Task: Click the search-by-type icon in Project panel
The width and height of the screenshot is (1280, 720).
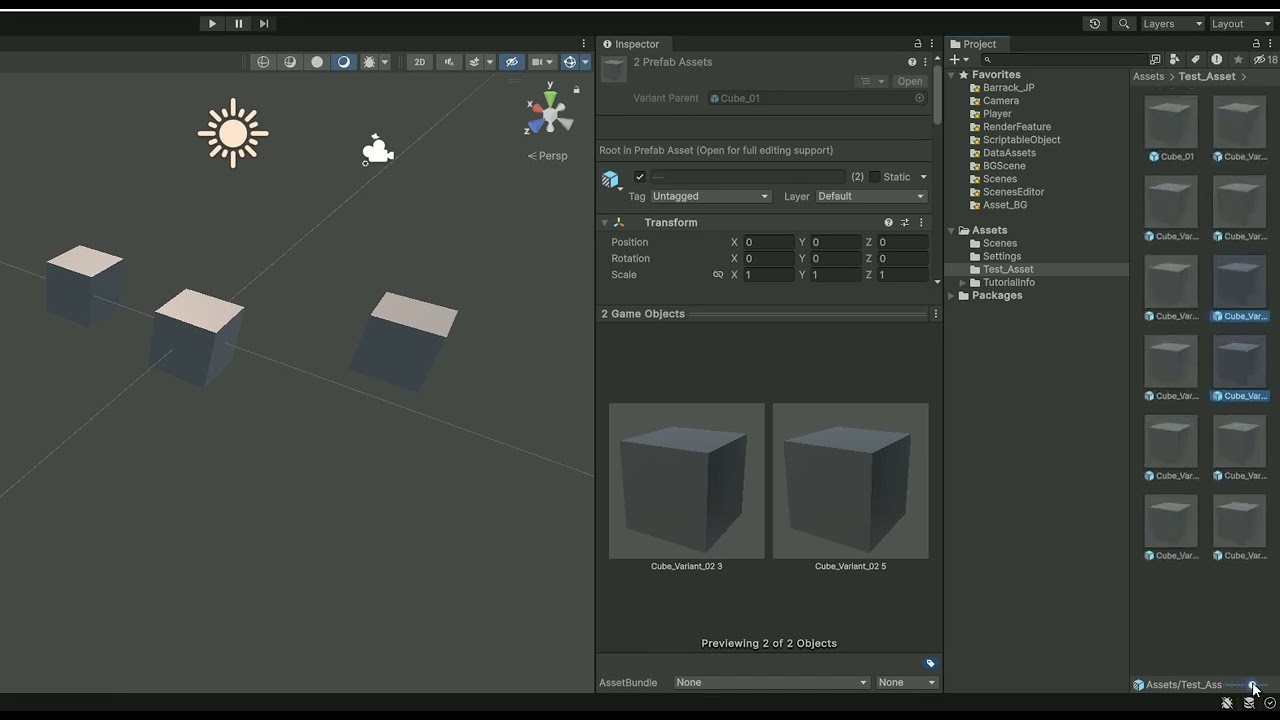Action: [x=1175, y=60]
